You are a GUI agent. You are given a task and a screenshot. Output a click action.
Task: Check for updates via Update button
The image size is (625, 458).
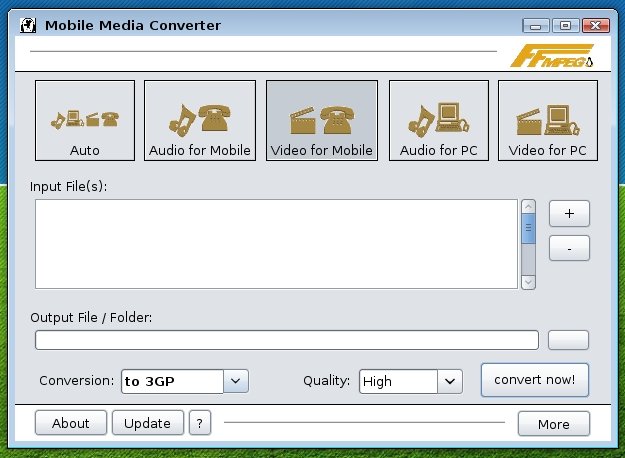(x=147, y=423)
